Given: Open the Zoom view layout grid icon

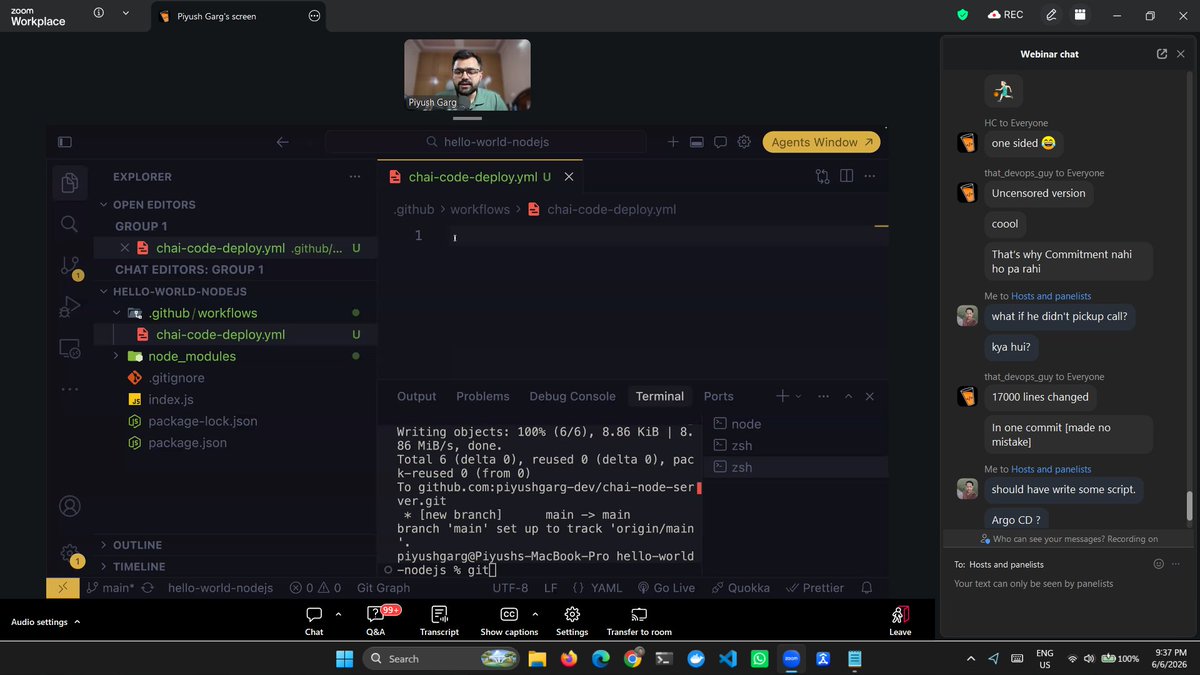Looking at the screenshot, I should [1080, 15].
